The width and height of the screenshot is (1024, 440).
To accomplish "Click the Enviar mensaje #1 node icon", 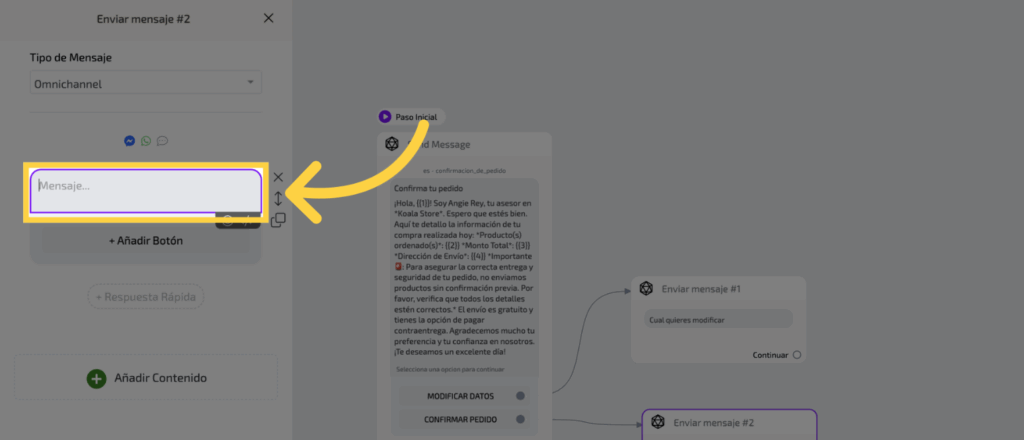I will pos(646,289).
